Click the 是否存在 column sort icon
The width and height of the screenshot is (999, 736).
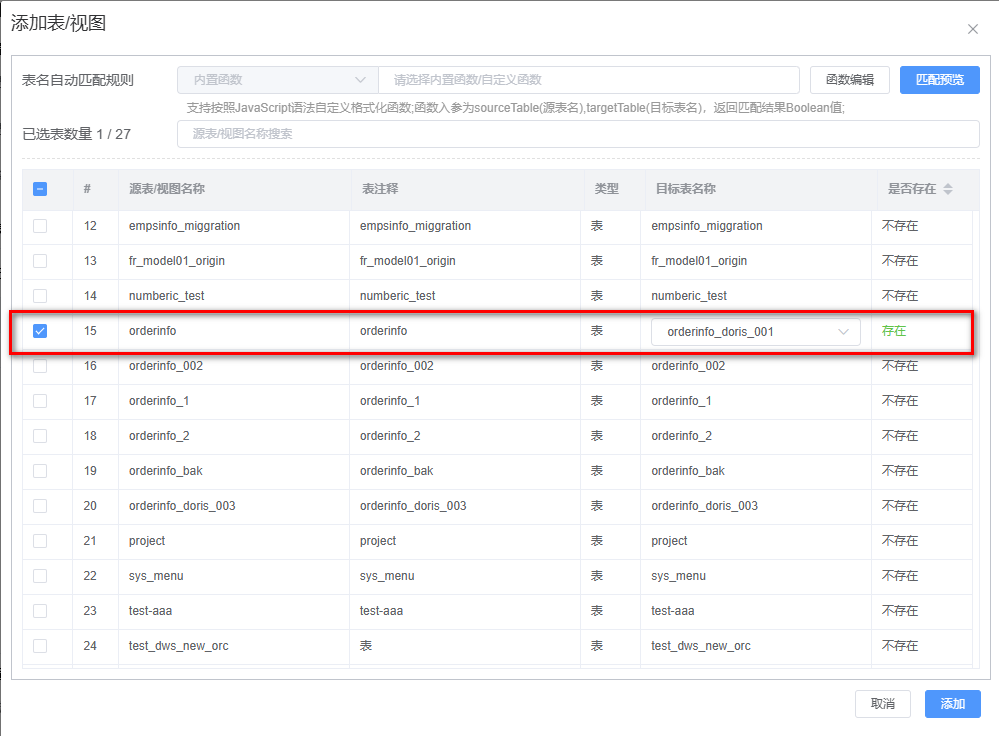pos(948,189)
